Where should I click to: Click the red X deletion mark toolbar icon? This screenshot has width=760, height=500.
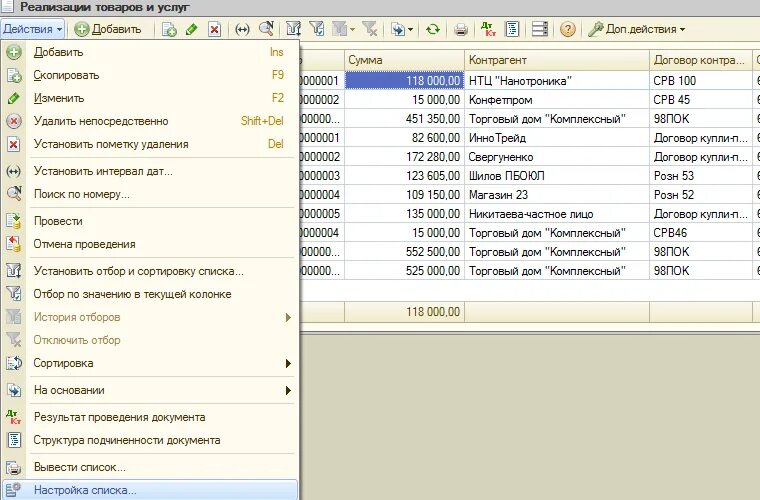(214, 30)
